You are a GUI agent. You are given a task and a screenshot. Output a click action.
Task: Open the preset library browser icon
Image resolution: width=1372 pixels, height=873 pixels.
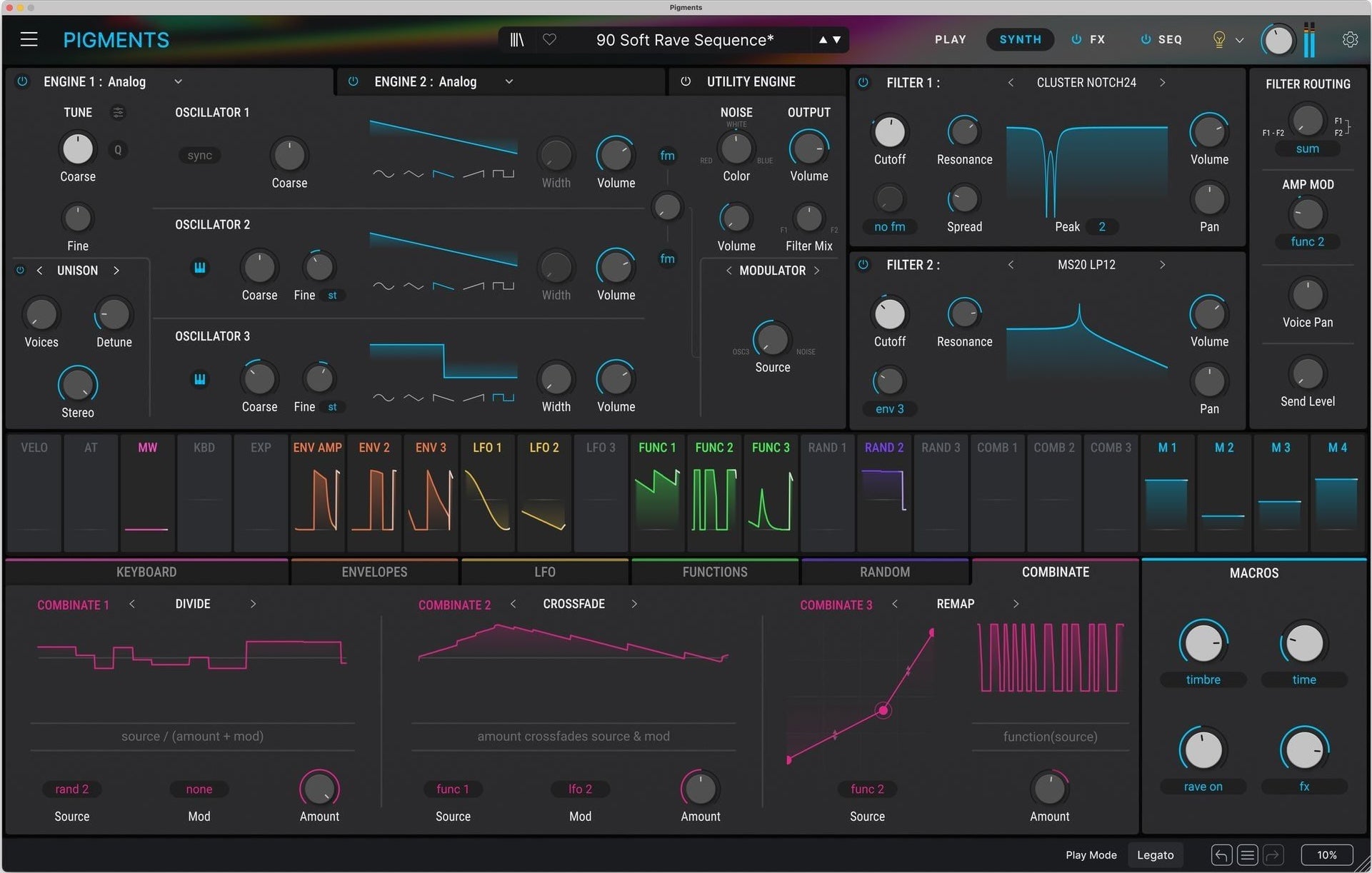click(517, 40)
